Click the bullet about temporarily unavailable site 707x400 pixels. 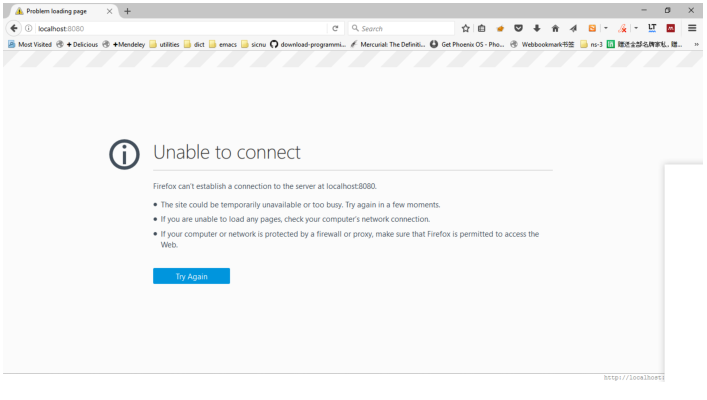(x=300, y=205)
